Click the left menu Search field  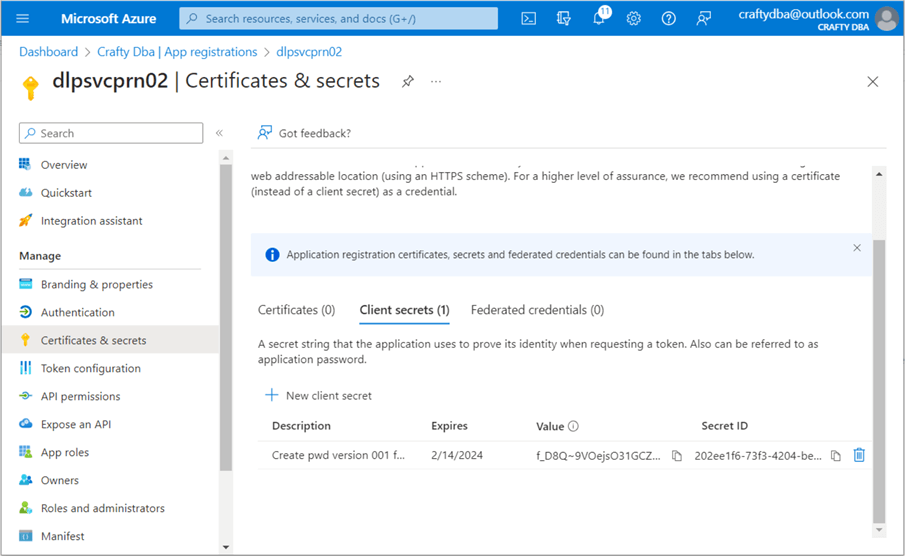111,133
